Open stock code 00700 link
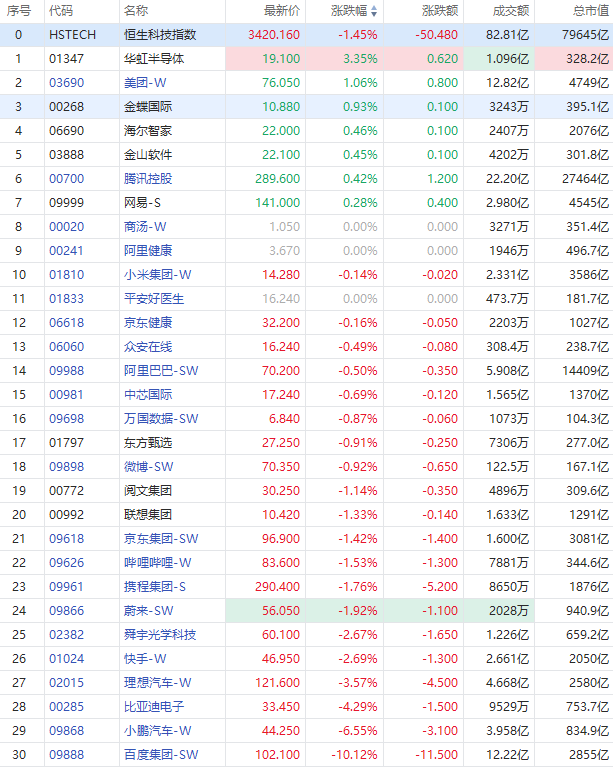 click(66, 178)
